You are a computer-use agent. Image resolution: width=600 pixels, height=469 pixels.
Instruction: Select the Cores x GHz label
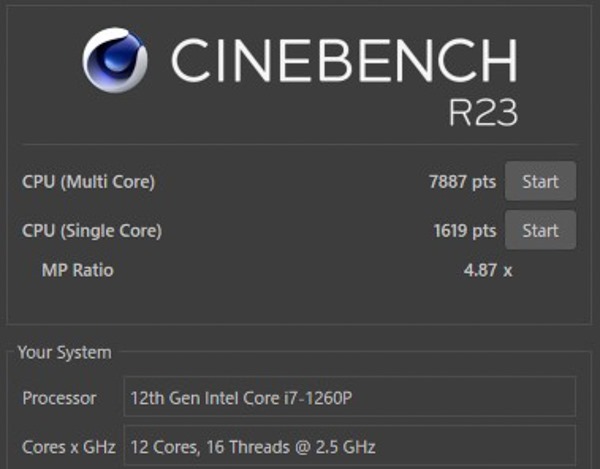[x=69, y=447]
